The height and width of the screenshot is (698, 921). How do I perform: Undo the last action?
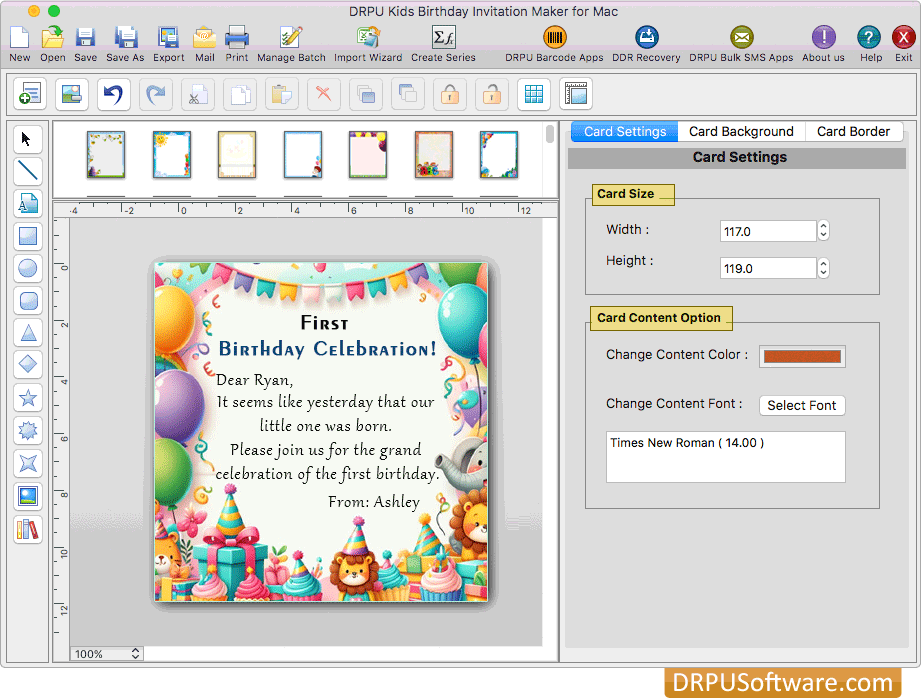[x=113, y=94]
